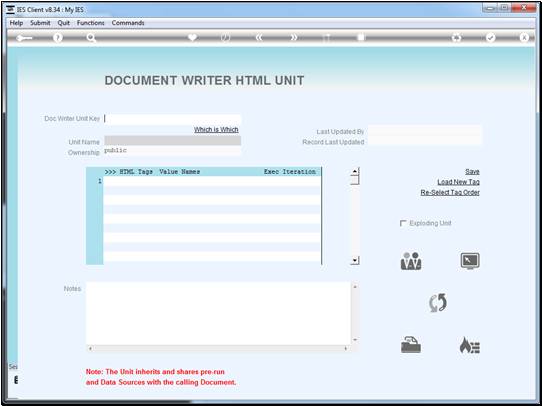Go to next record with double-right arrows
The image size is (542, 406).
pos(293,38)
